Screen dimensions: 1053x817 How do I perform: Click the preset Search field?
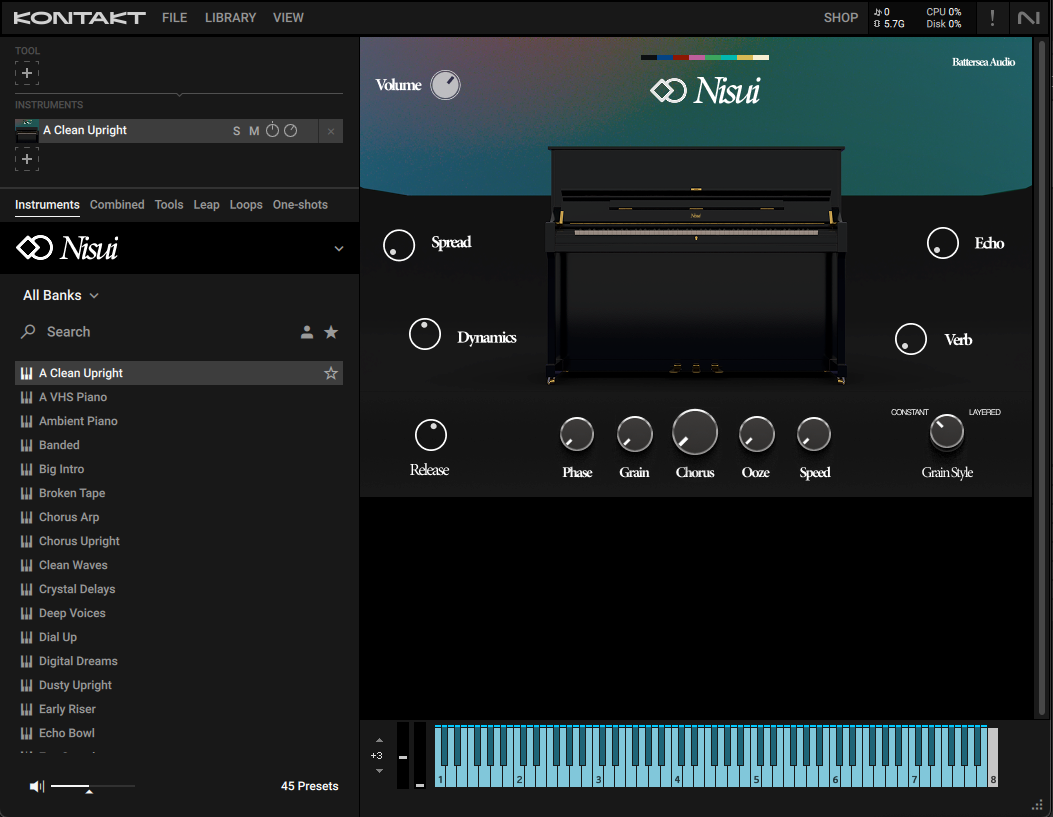(x=150, y=332)
